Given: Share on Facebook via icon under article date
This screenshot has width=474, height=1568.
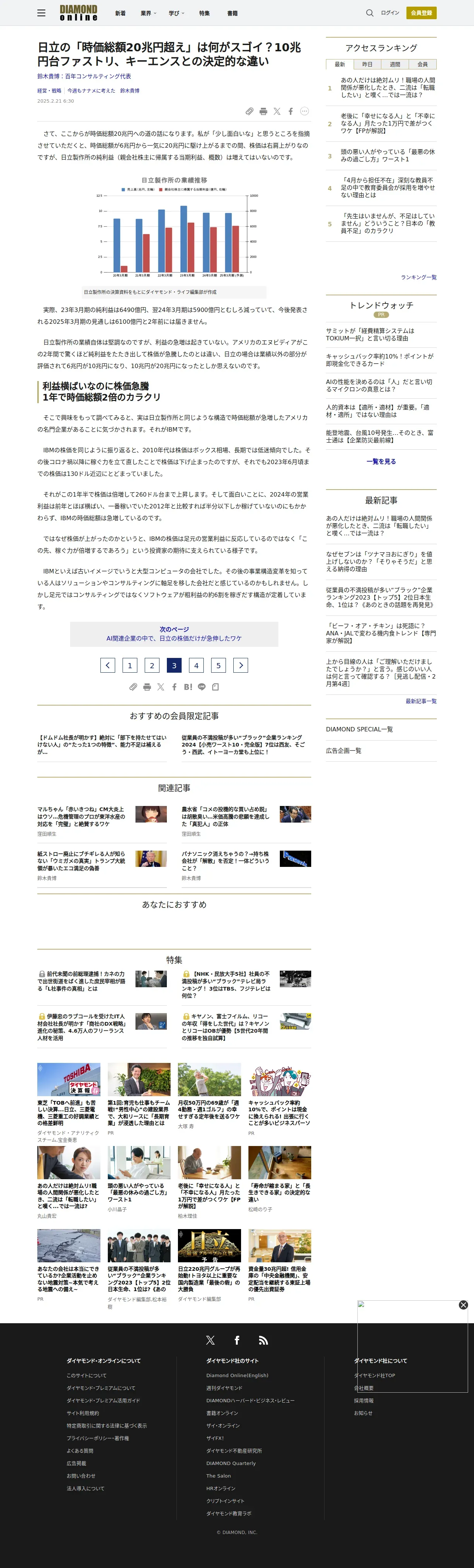Looking at the screenshot, I should click(x=291, y=111).
